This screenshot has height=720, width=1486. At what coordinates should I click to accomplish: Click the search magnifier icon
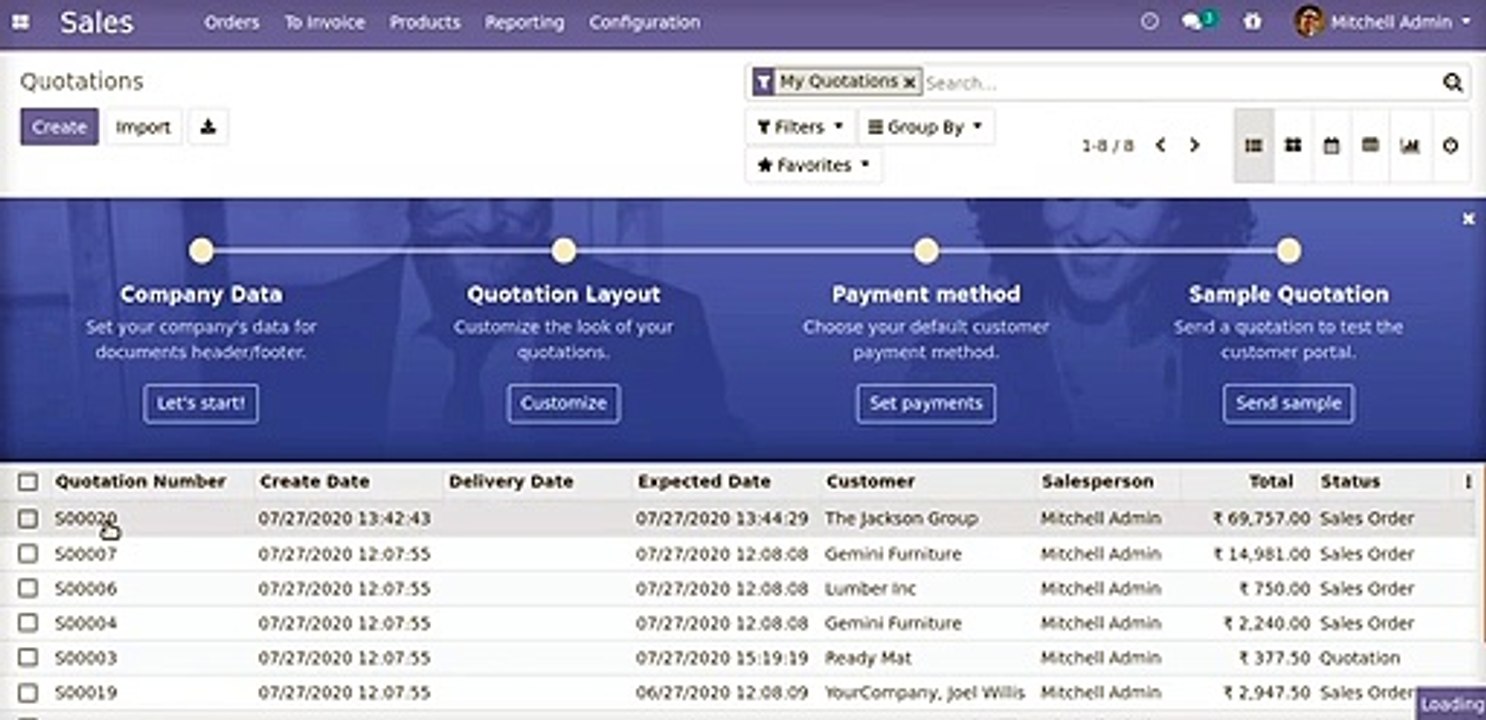pos(1452,83)
